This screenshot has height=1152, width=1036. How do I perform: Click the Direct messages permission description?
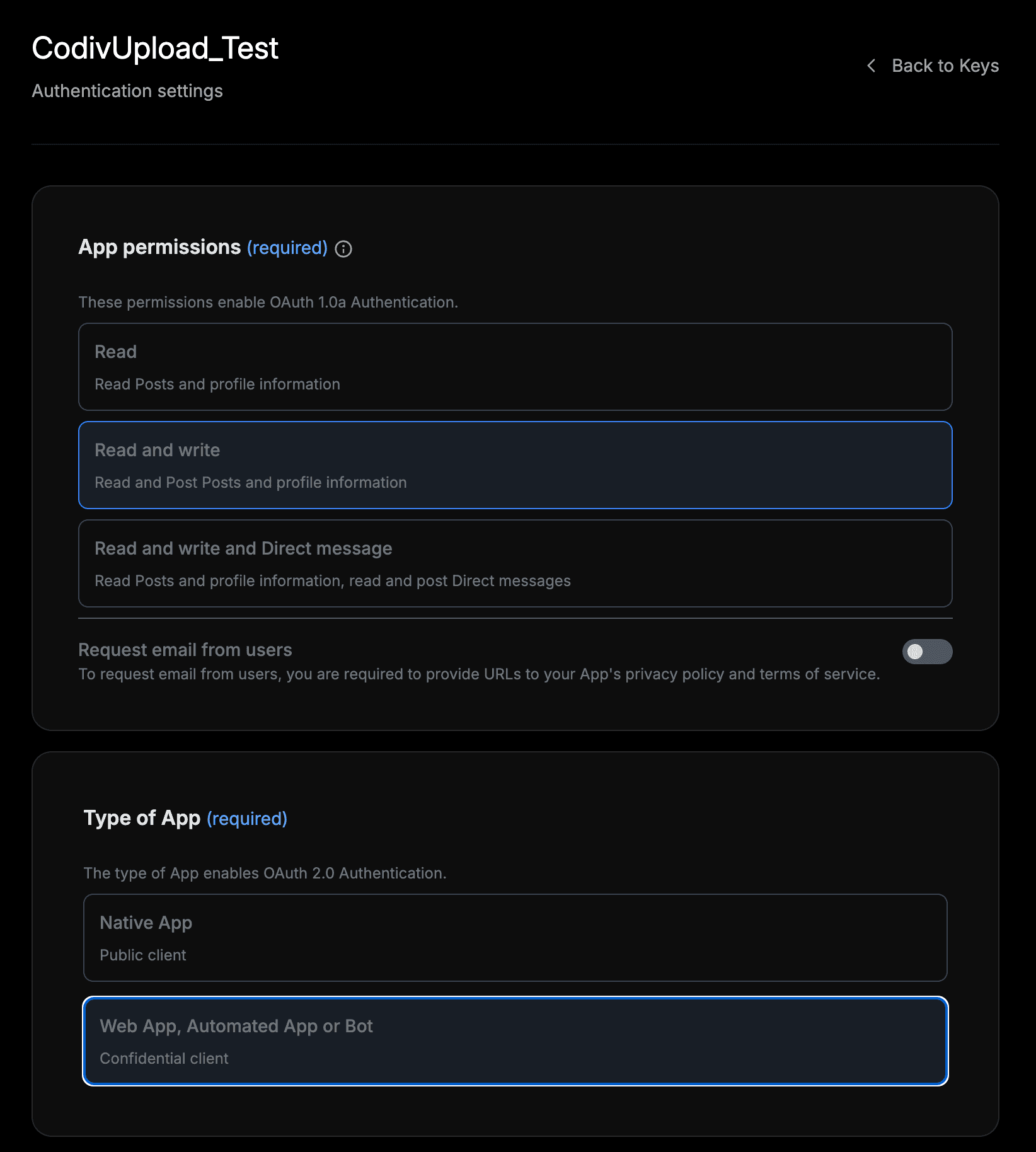coord(332,580)
